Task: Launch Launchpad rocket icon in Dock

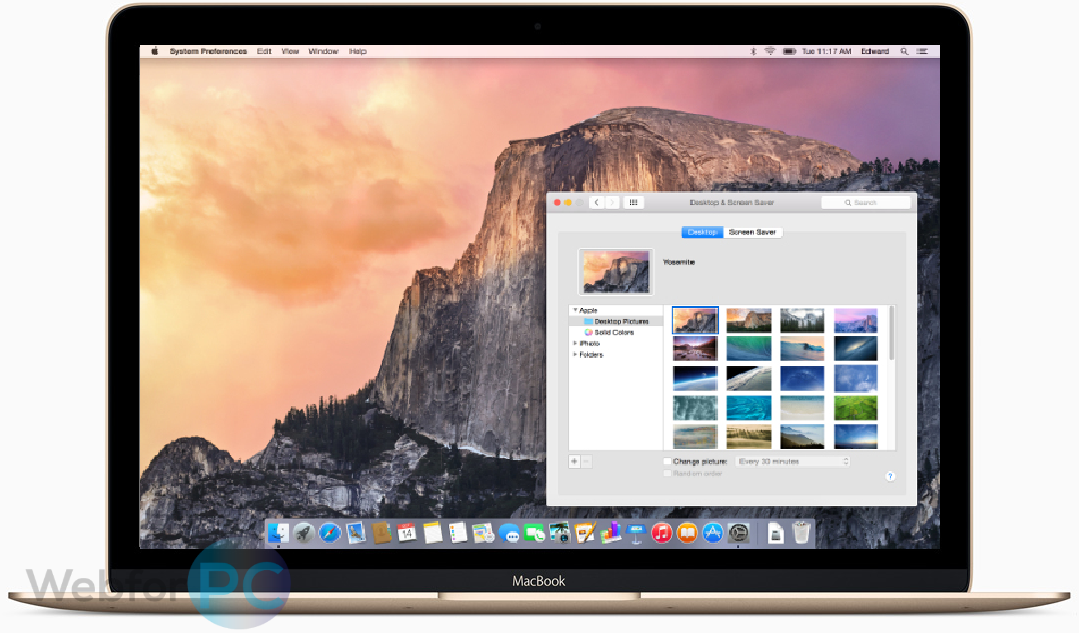Action: click(x=304, y=533)
